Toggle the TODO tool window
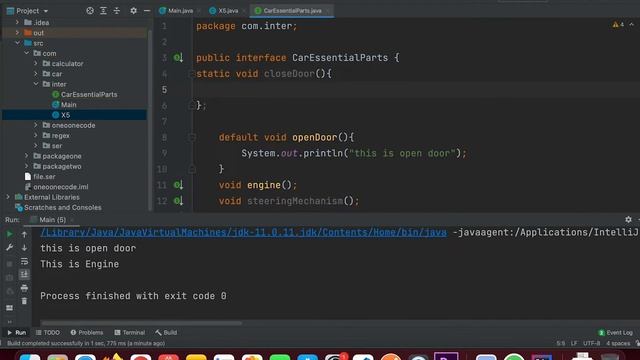Image resolution: width=640 pixels, height=360 pixels. [x=48, y=333]
